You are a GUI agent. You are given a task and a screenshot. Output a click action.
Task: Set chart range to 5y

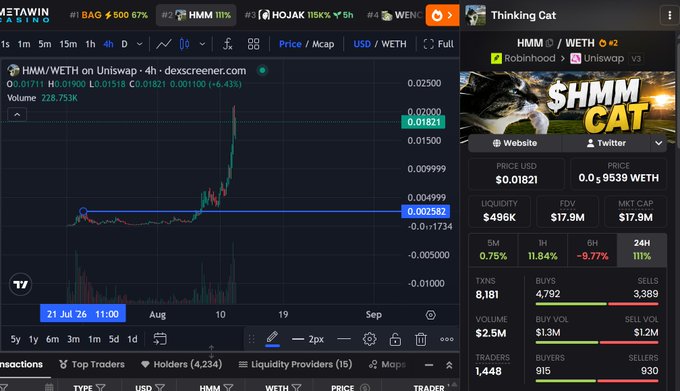[x=16, y=339]
